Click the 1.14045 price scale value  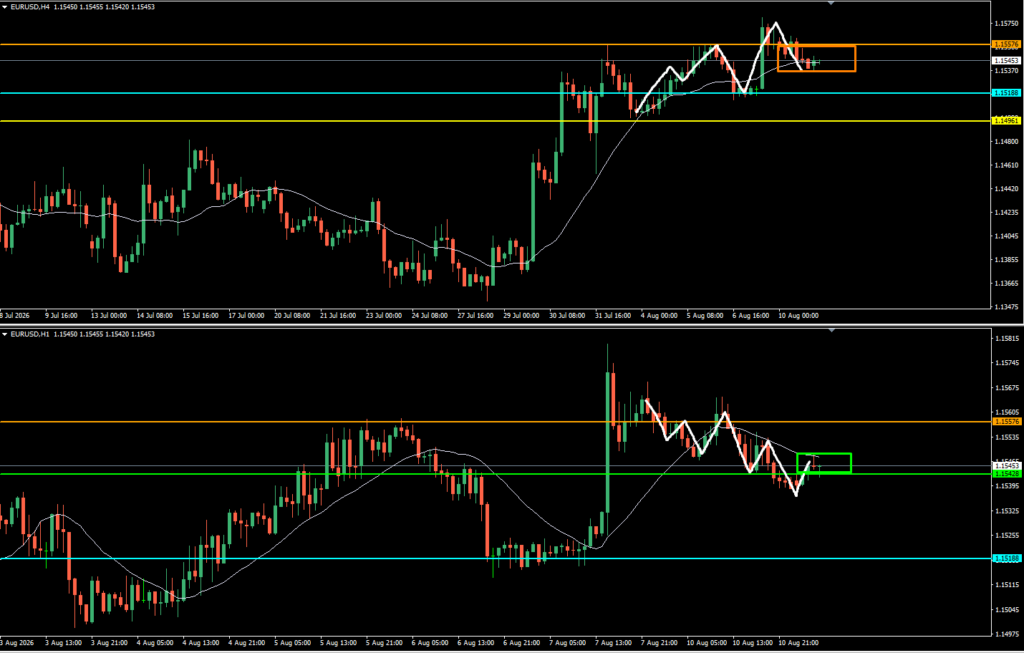(1006, 236)
